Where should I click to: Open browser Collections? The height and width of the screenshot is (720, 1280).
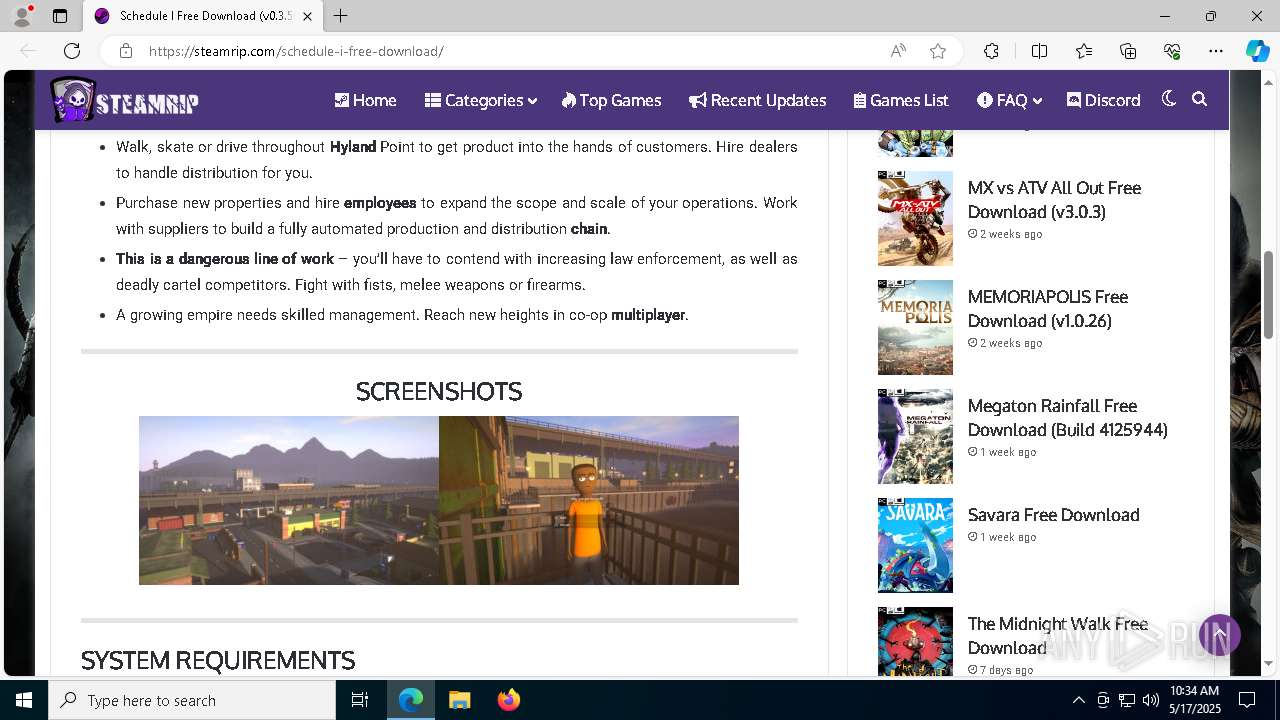coord(1128,51)
